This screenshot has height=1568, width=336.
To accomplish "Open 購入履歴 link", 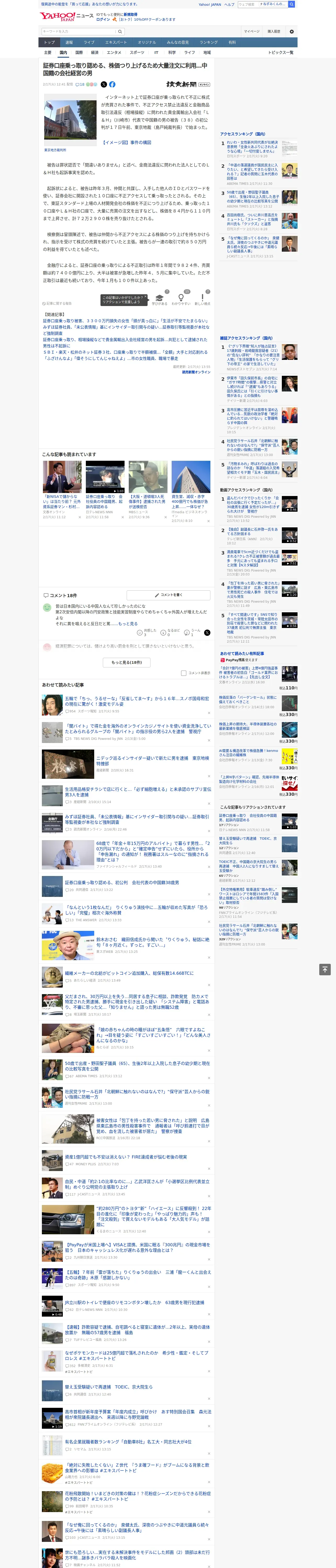I will point(274,31).
